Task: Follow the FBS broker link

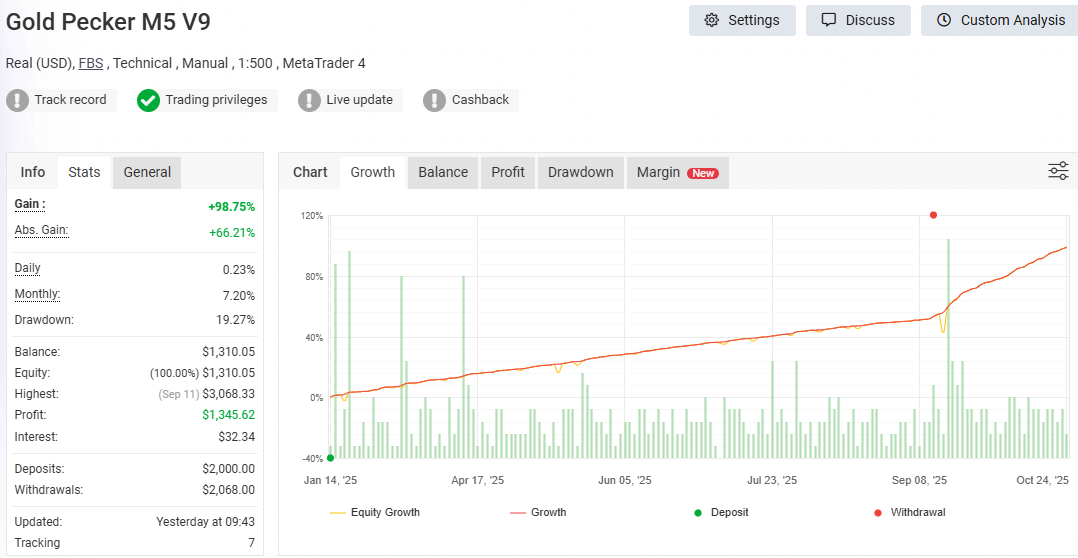Action: pyautogui.click(x=91, y=63)
